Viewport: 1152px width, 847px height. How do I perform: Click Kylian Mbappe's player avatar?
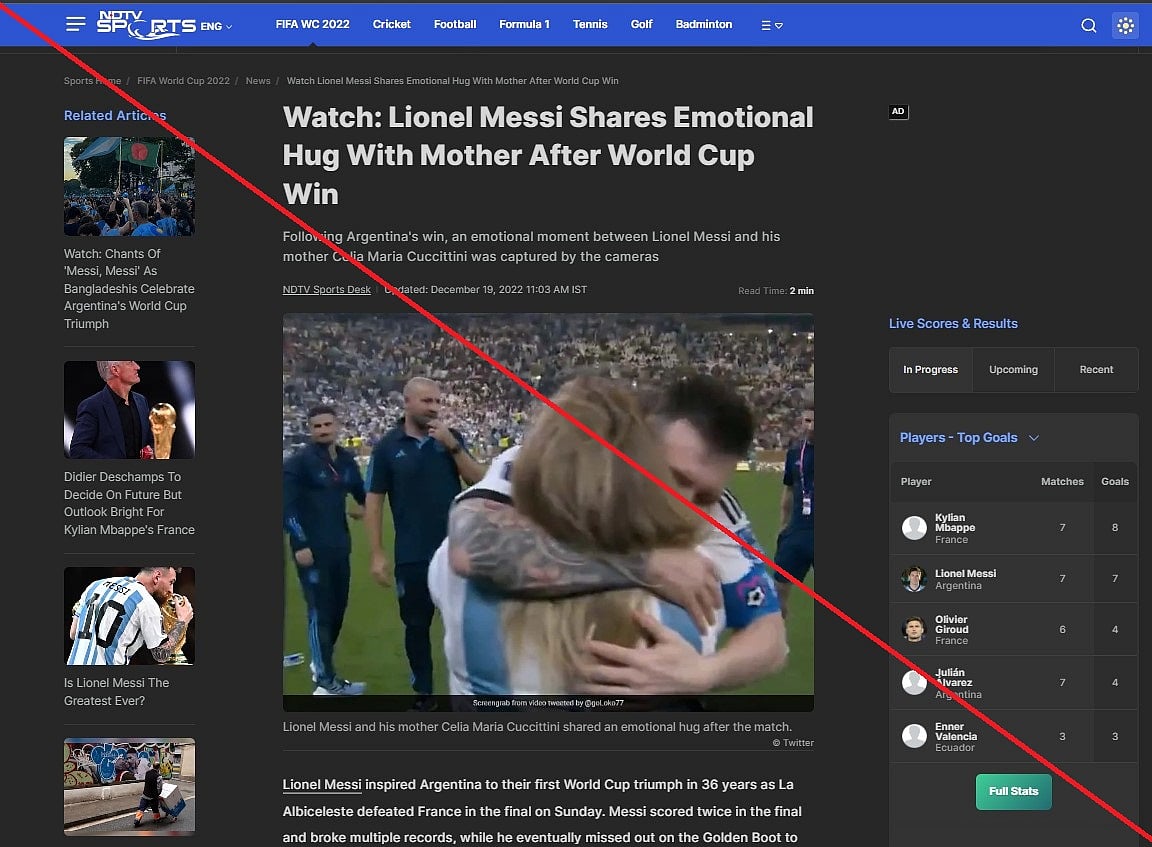(x=914, y=527)
